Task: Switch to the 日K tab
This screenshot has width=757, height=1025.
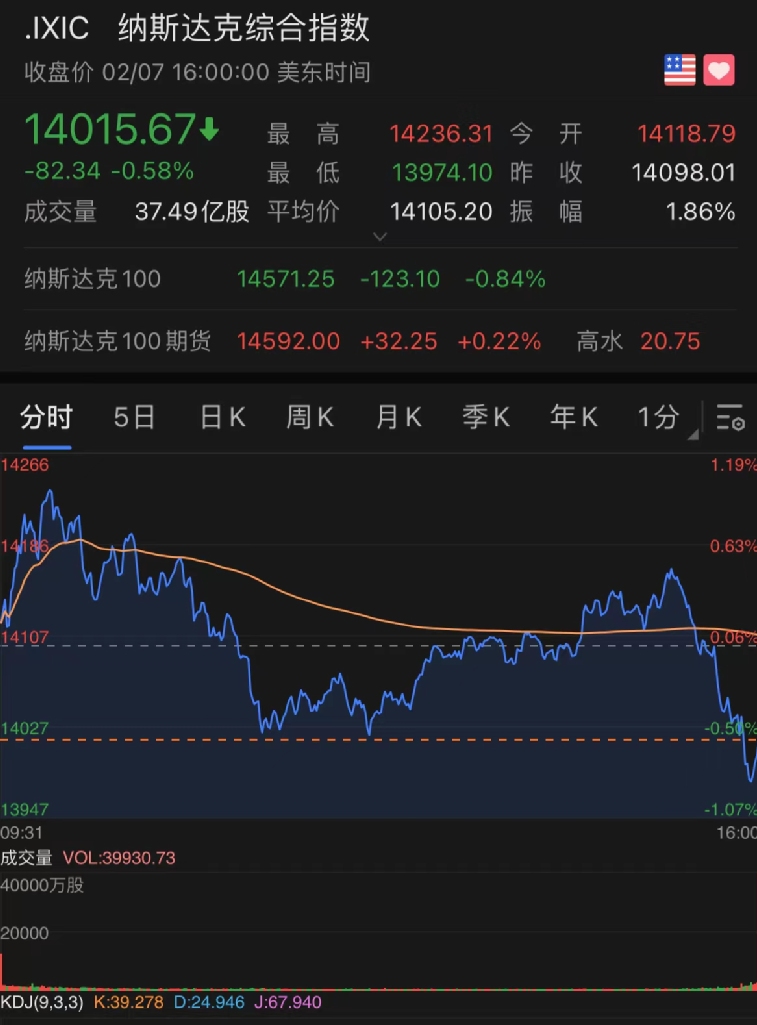Action: click(x=222, y=417)
